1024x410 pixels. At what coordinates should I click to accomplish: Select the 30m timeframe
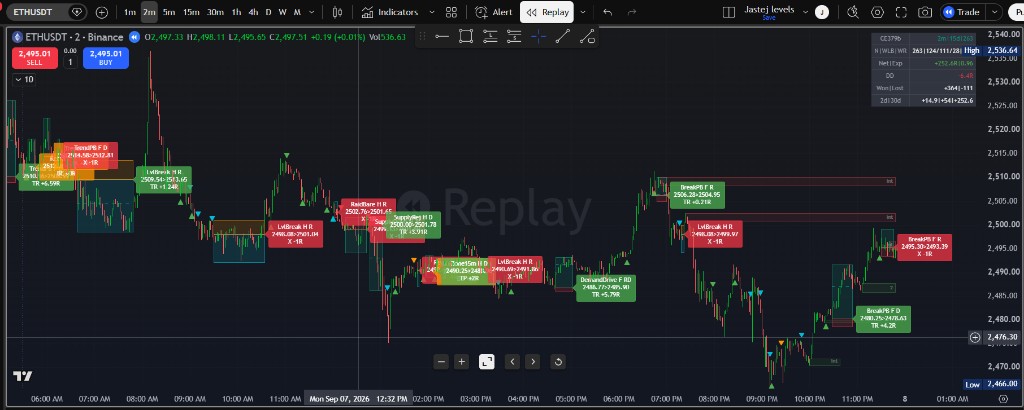coord(216,12)
